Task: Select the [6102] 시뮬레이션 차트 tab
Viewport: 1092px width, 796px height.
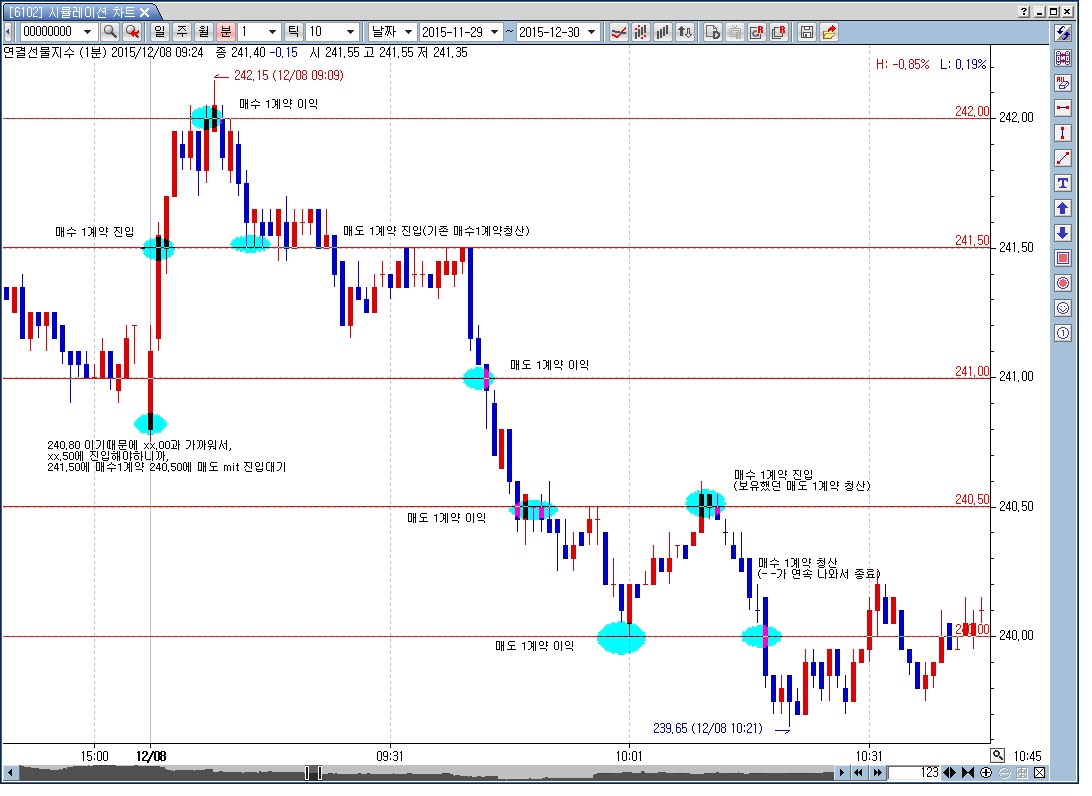Action: (x=79, y=12)
